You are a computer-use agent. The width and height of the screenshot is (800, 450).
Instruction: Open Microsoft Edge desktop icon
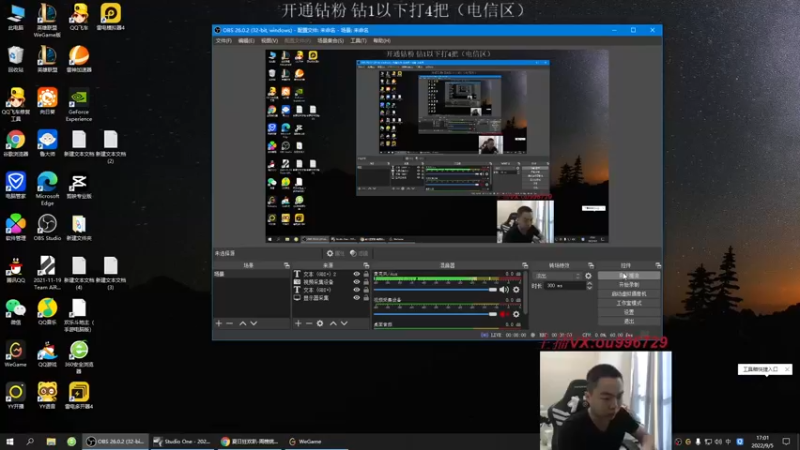click(x=47, y=189)
